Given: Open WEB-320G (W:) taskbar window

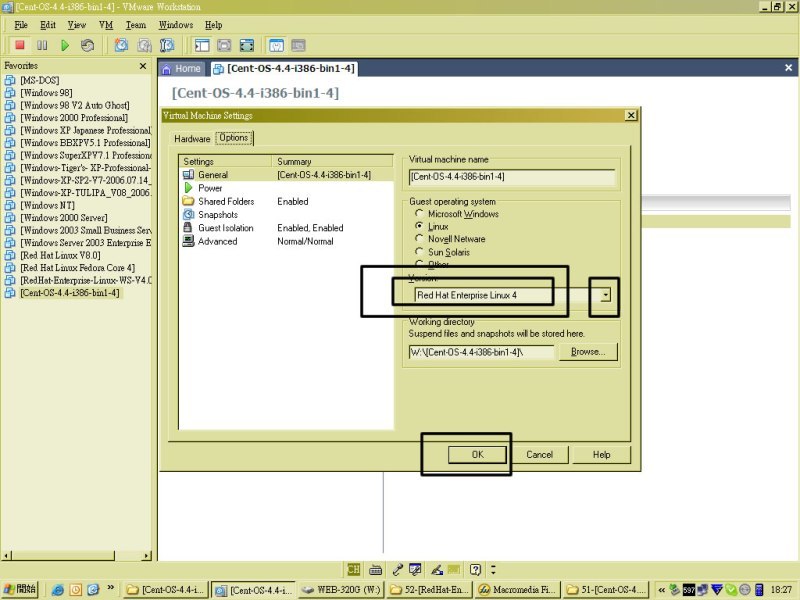Looking at the screenshot, I should [342, 590].
